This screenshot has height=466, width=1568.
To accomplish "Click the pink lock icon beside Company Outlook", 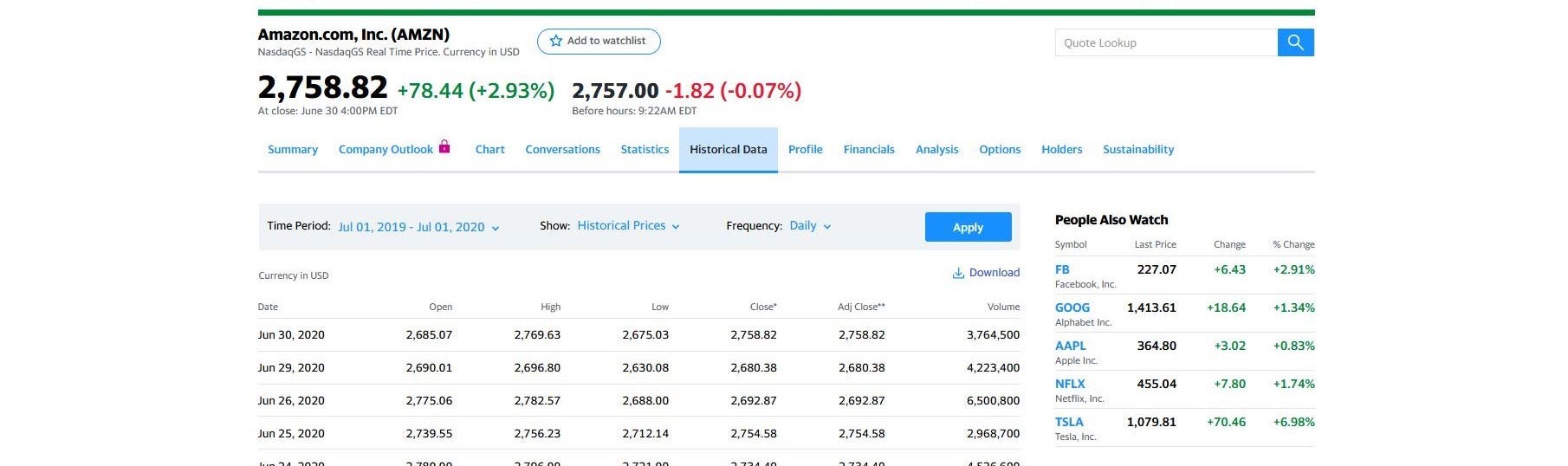I will pos(444,146).
